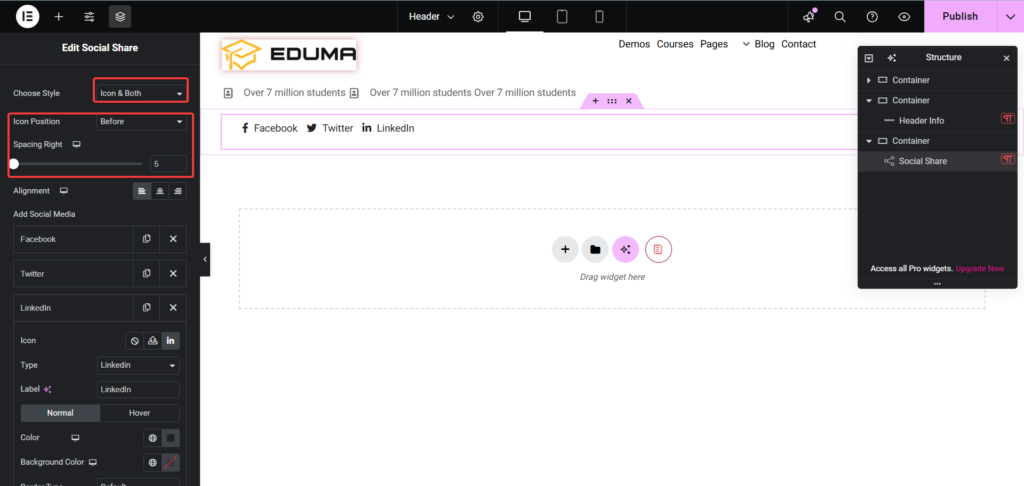Image resolution: width=1024 pixels, height=486 pixels.
Task: Remove the LinkedIn social item
Action: 173,307
